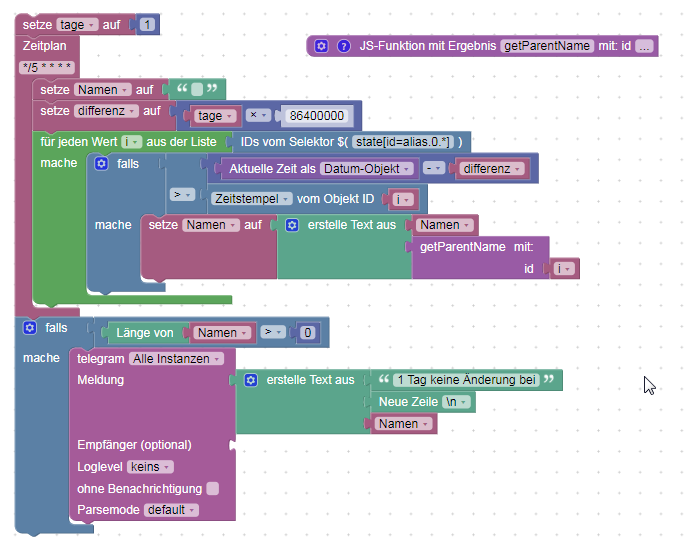Open 'differenz' dropdown in the subtraction block
695x537 pixels.
coord(492,169)
